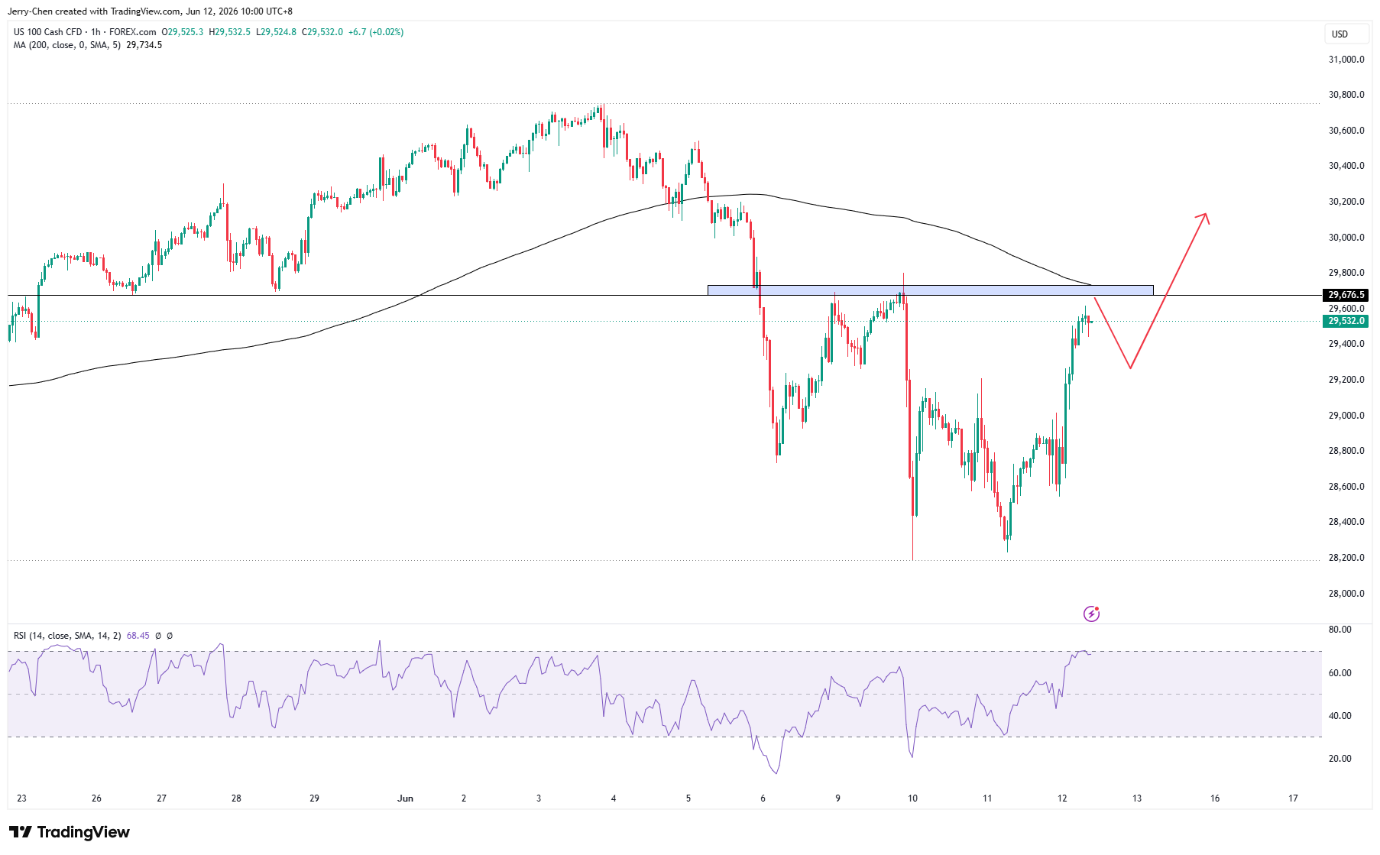This screenshot has height=855, width=1380.
Task: Click the 80.00 RSI axis label
Action: pyautogui.click(x=1340, y=630)
